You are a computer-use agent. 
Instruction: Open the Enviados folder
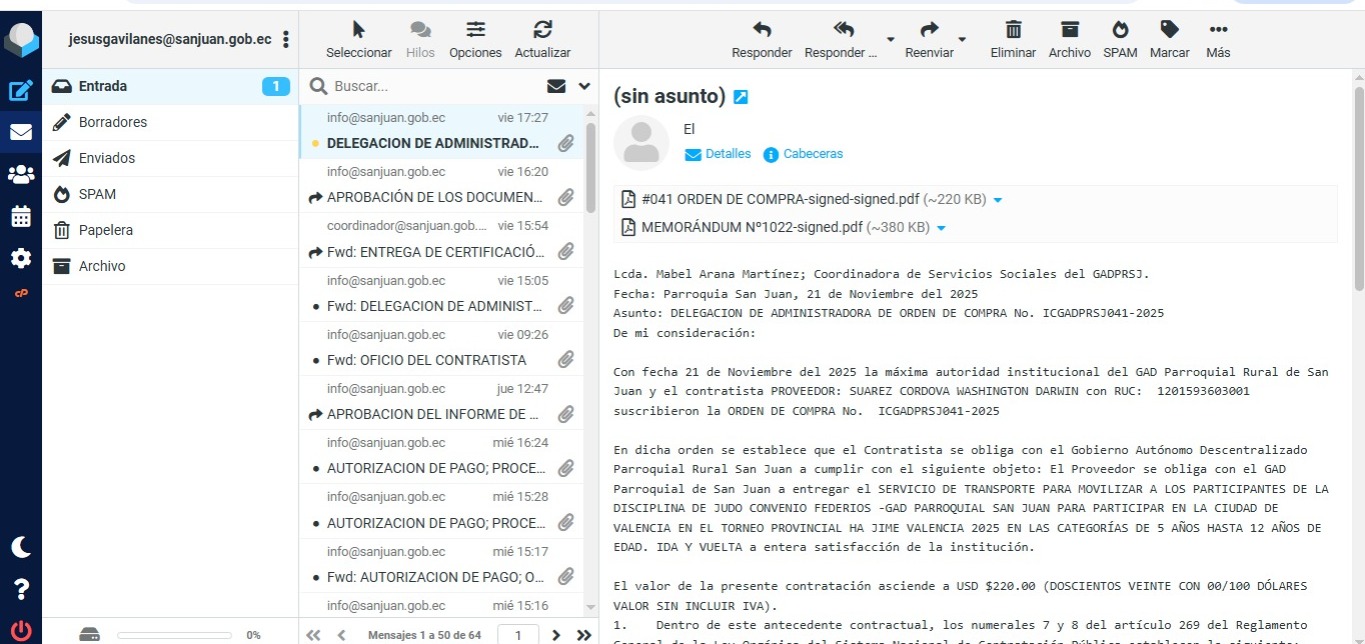click(x=107, y=158)
